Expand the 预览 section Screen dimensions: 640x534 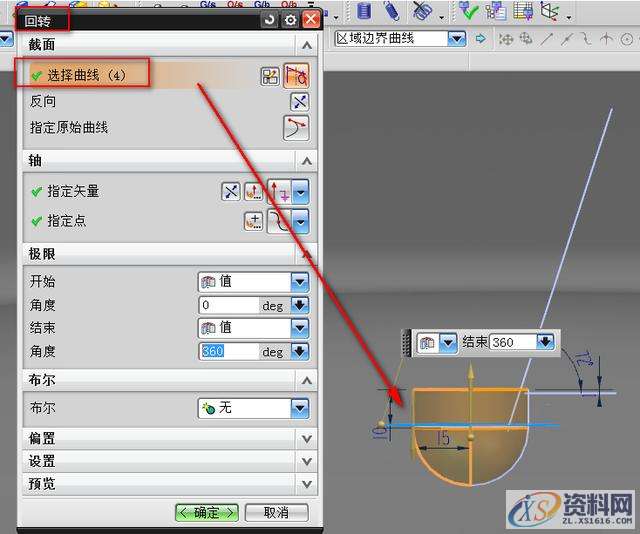(x=306, y=483)
